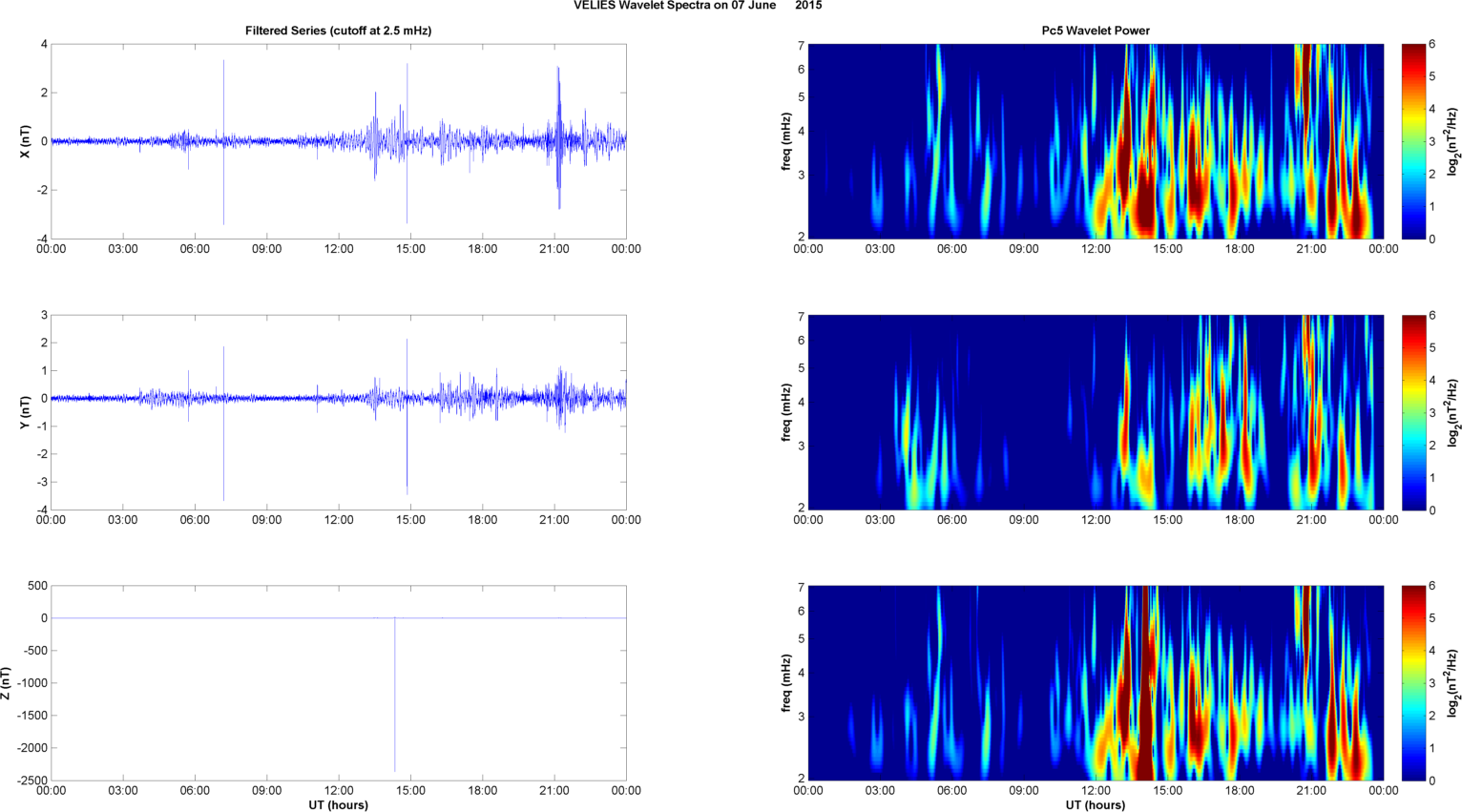Click the tall spike after 06:00 in the X series plot
This screenshot has height=812, width=1462.
pos(224,142)
